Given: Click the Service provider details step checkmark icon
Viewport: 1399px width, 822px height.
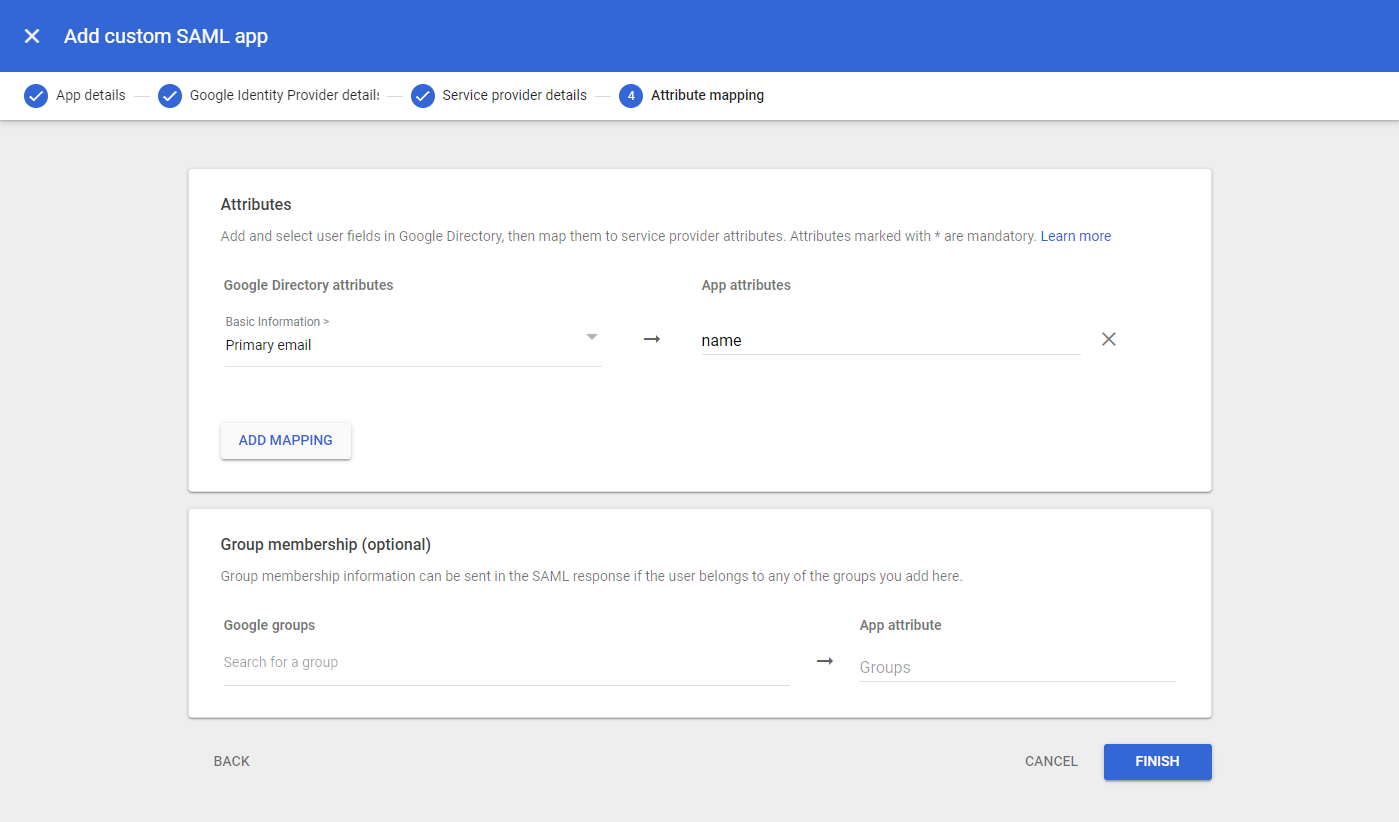Looking at the screenshot, I should click(423, 96).
